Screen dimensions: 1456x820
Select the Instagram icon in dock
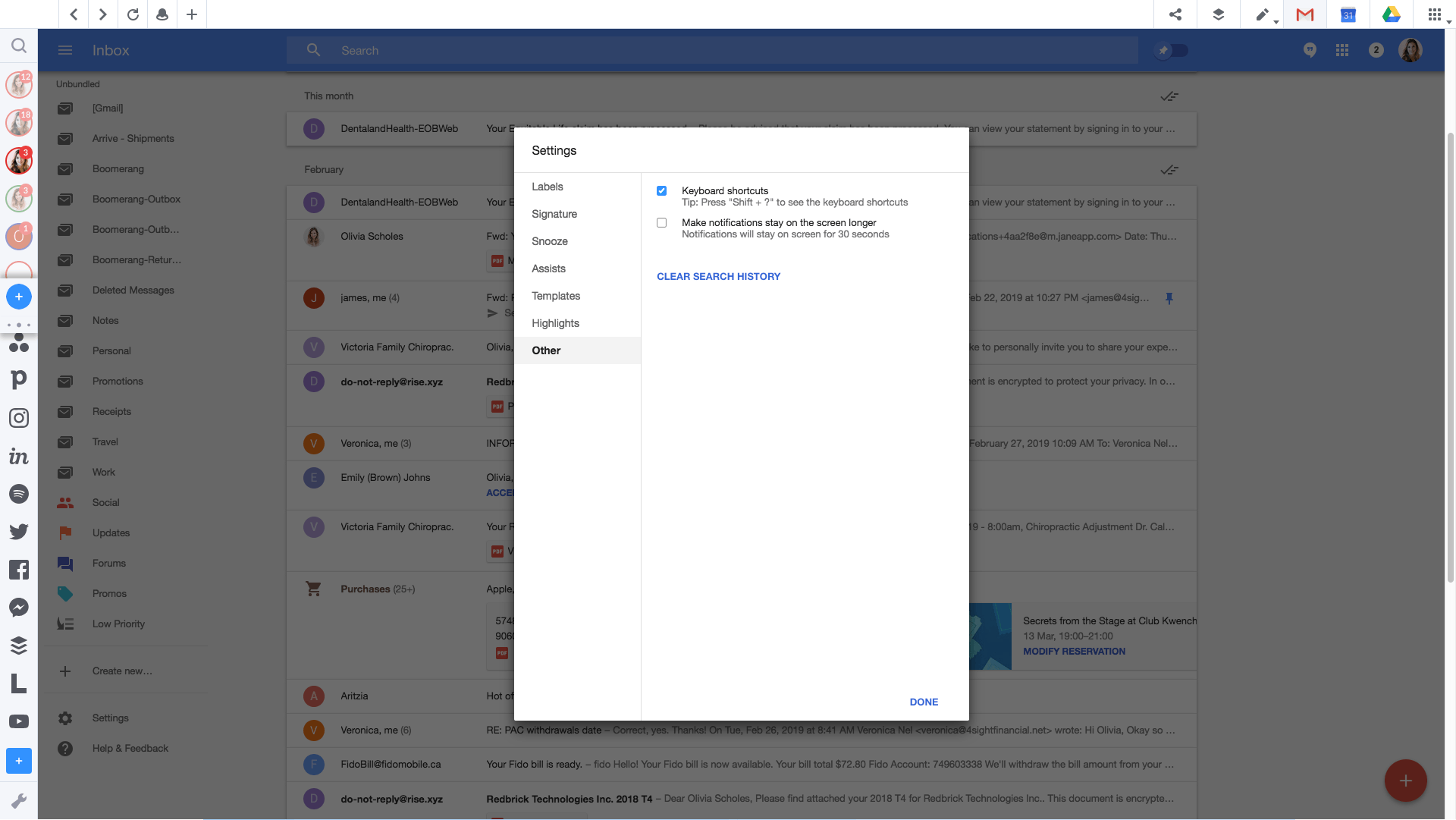click(x=19, y=417)
